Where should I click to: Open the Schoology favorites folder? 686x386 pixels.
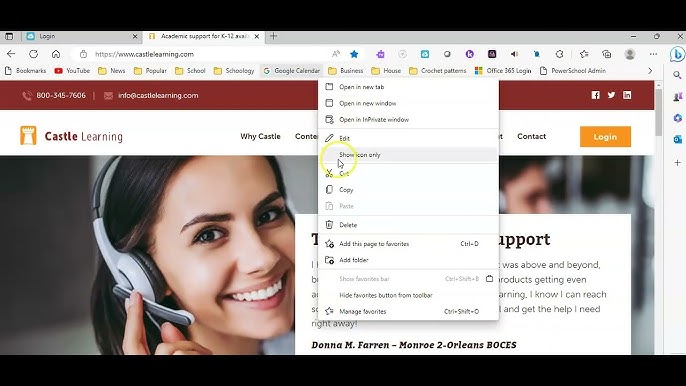234,71
